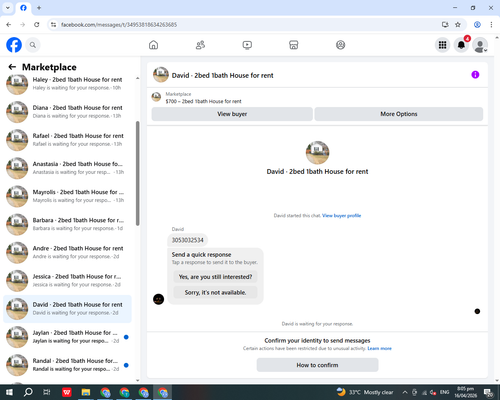Click the View buyer profile link
500x400 pixels.
341,216
